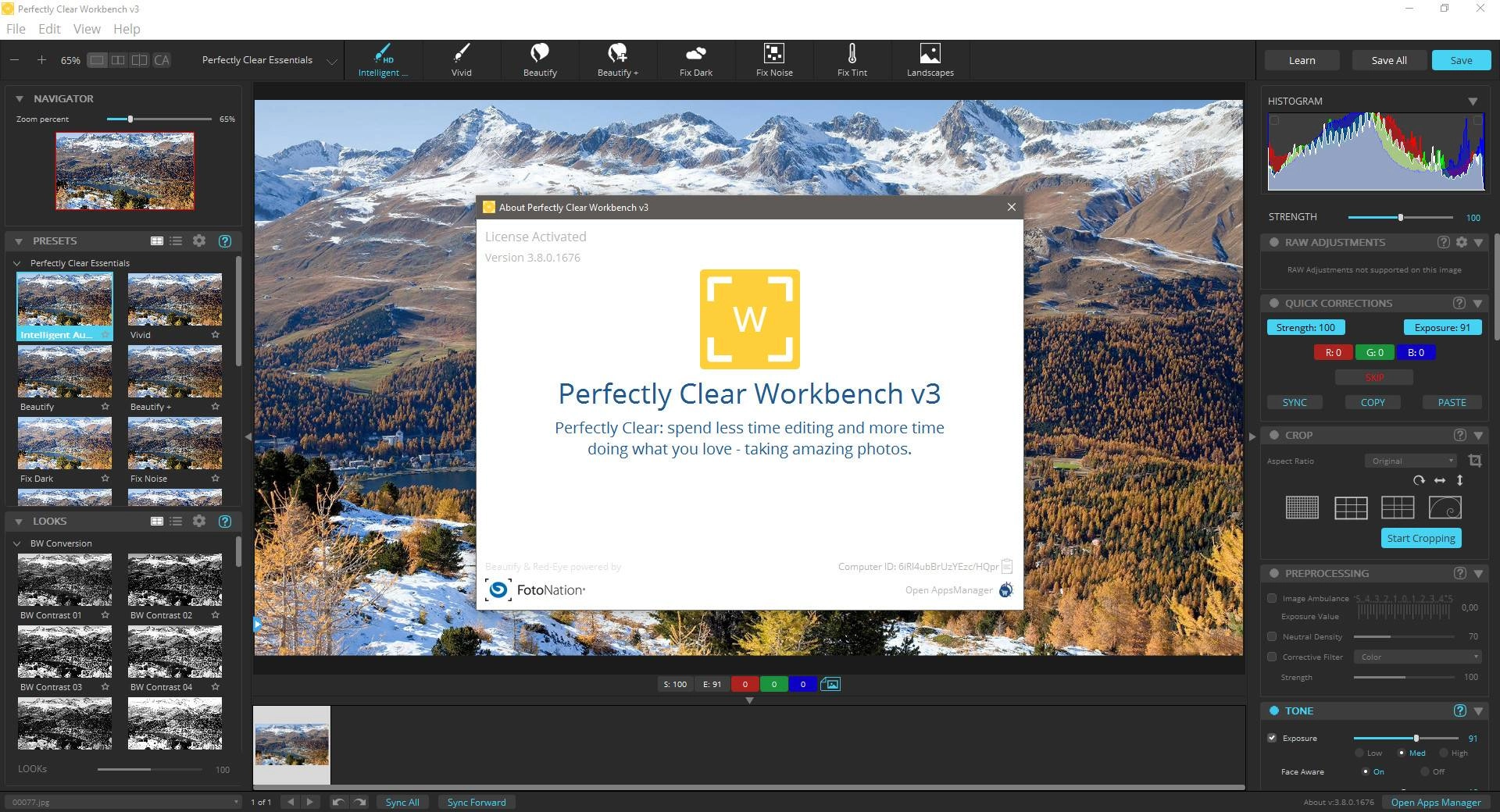Open the Aspect Ratio Original dropdown
1500x812 pixels.
[x=1411, y=461]
